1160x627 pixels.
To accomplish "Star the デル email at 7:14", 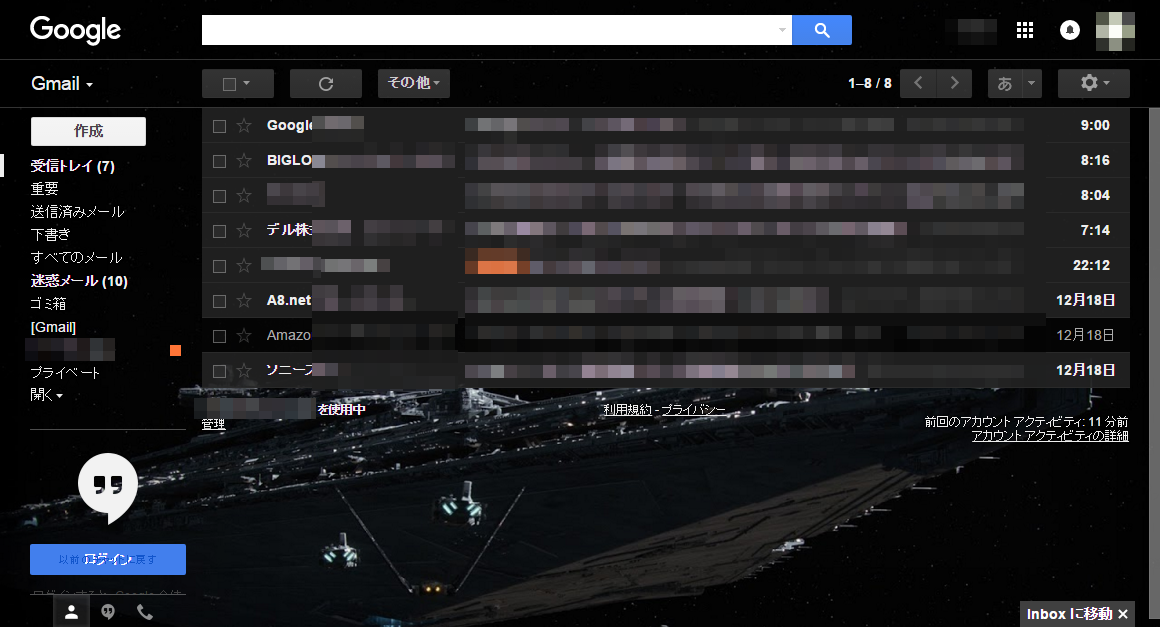I will point(243,231).
